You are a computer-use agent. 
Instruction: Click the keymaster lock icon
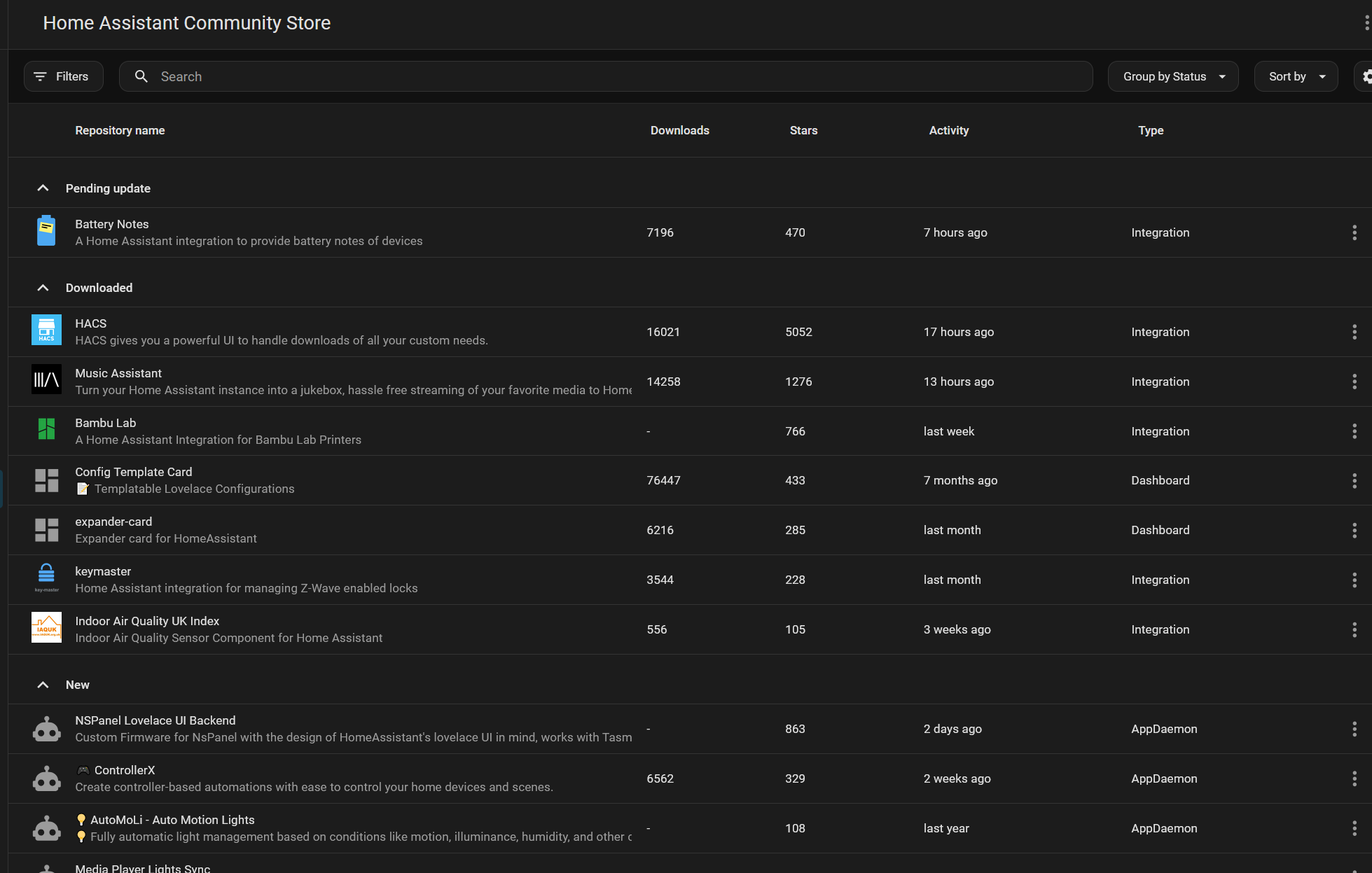(46, 576)
